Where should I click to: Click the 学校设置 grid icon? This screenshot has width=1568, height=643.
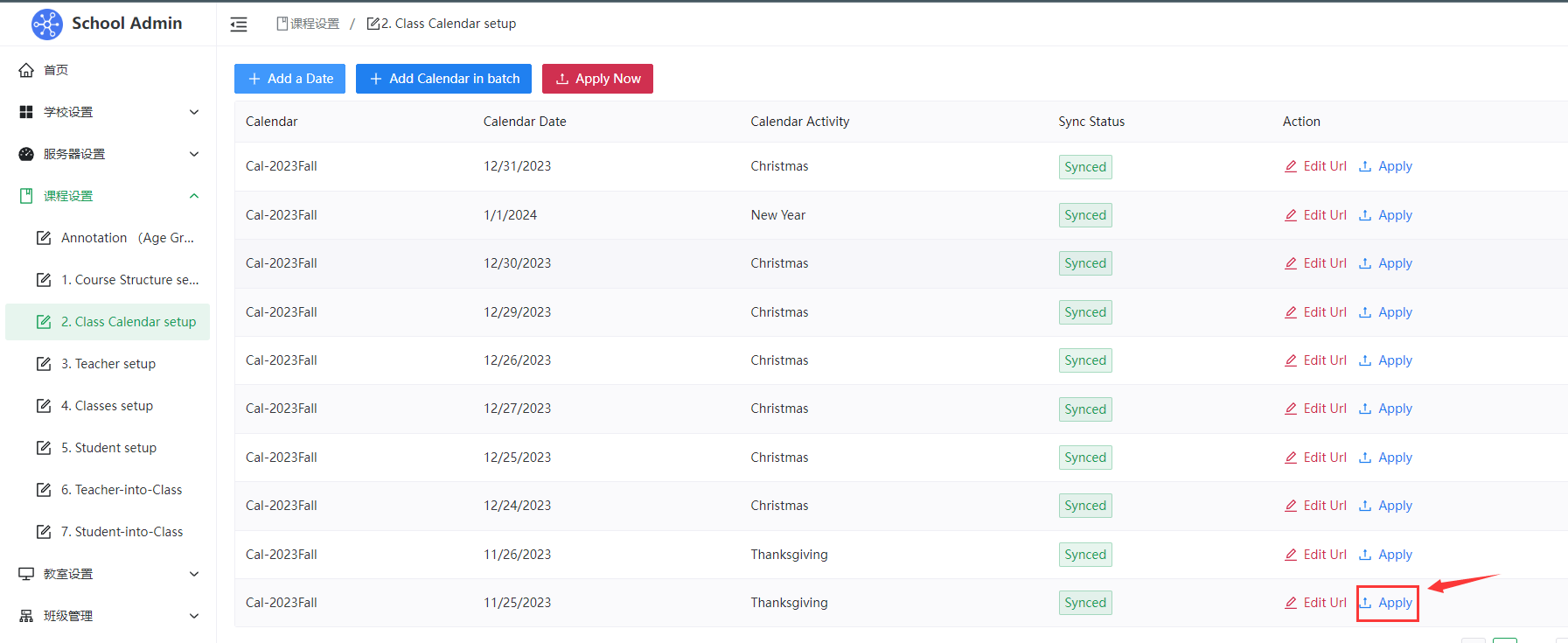tap(26, 112)
